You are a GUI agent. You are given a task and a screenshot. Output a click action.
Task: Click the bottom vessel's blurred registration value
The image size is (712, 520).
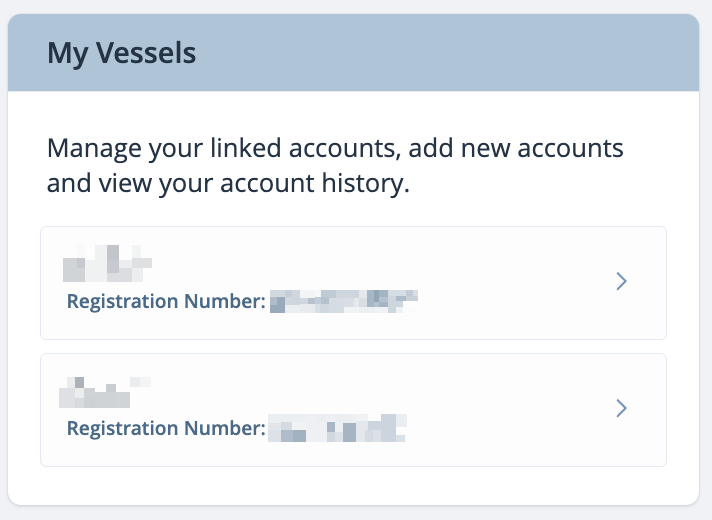click(337, 428)
